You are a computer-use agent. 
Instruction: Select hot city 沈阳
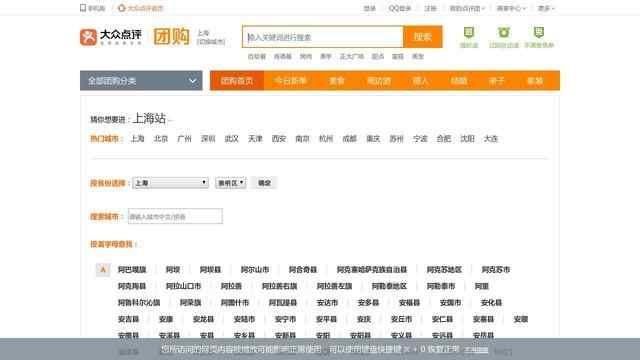click(467, 139)
